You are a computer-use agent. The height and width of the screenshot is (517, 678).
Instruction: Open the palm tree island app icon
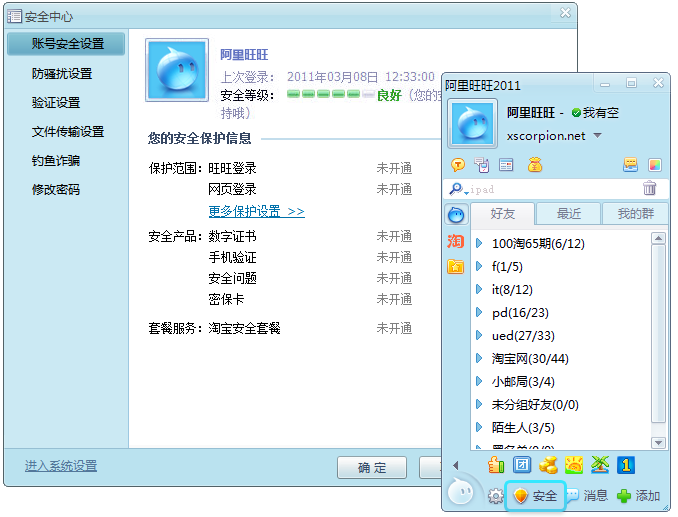[600, 465]
